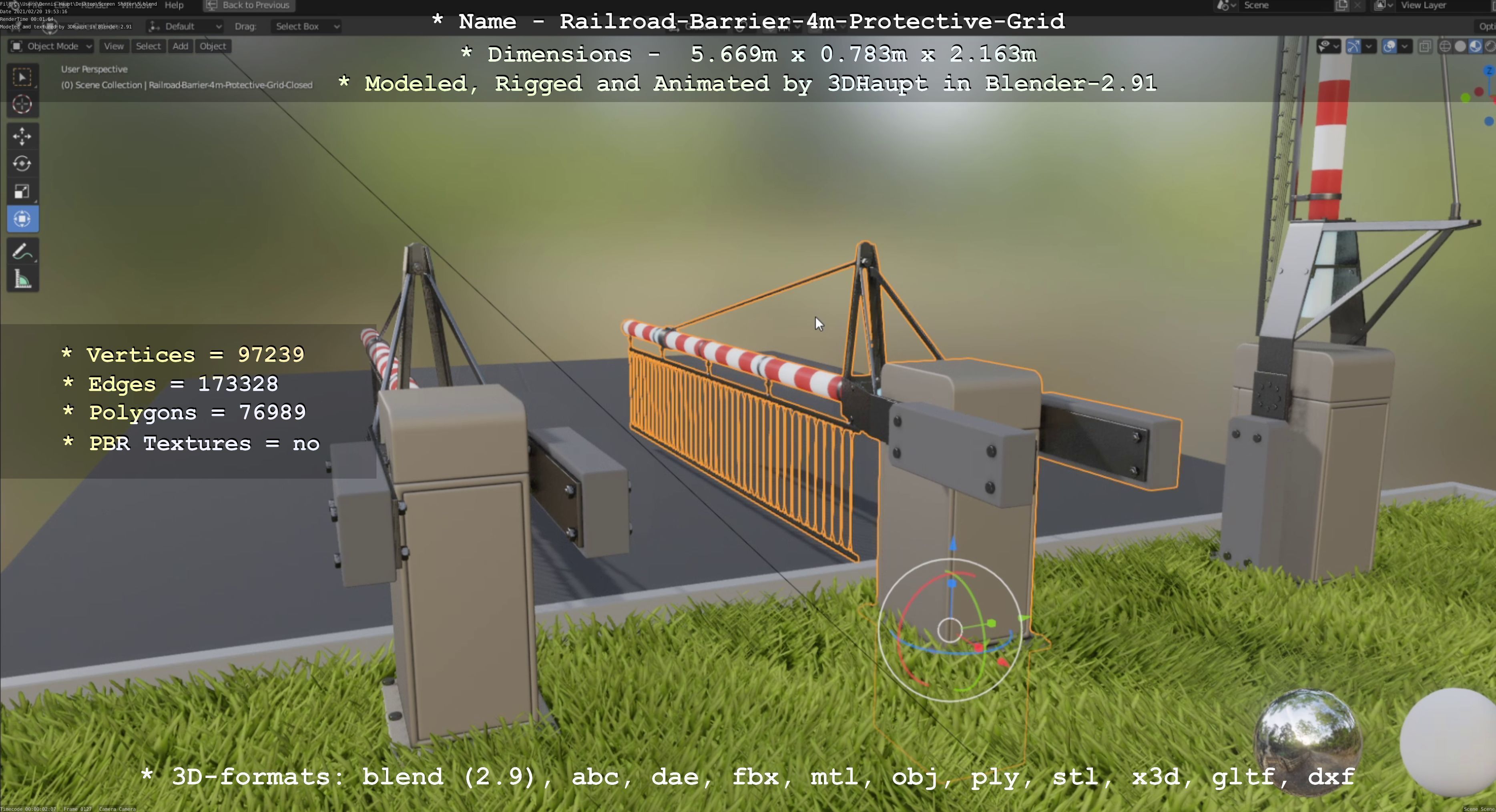Image resolution: width=1496 pixels, height=812 pixels.
Task: Click the Z axis on navigation gizmo
Action: [x=1489, y=71]
